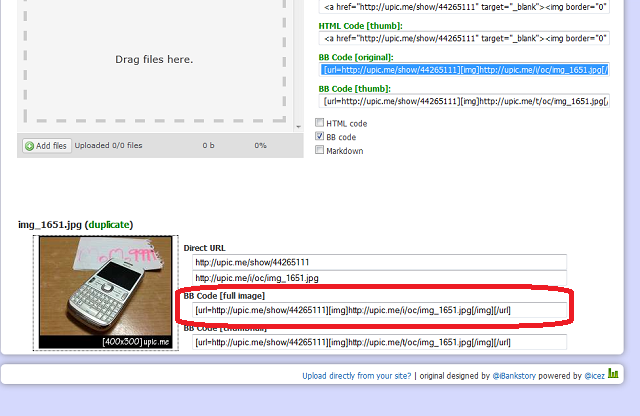Click the img_1651.jpg file name heading
The width and height of the screenshot is (640, 416).
point(50,225)
